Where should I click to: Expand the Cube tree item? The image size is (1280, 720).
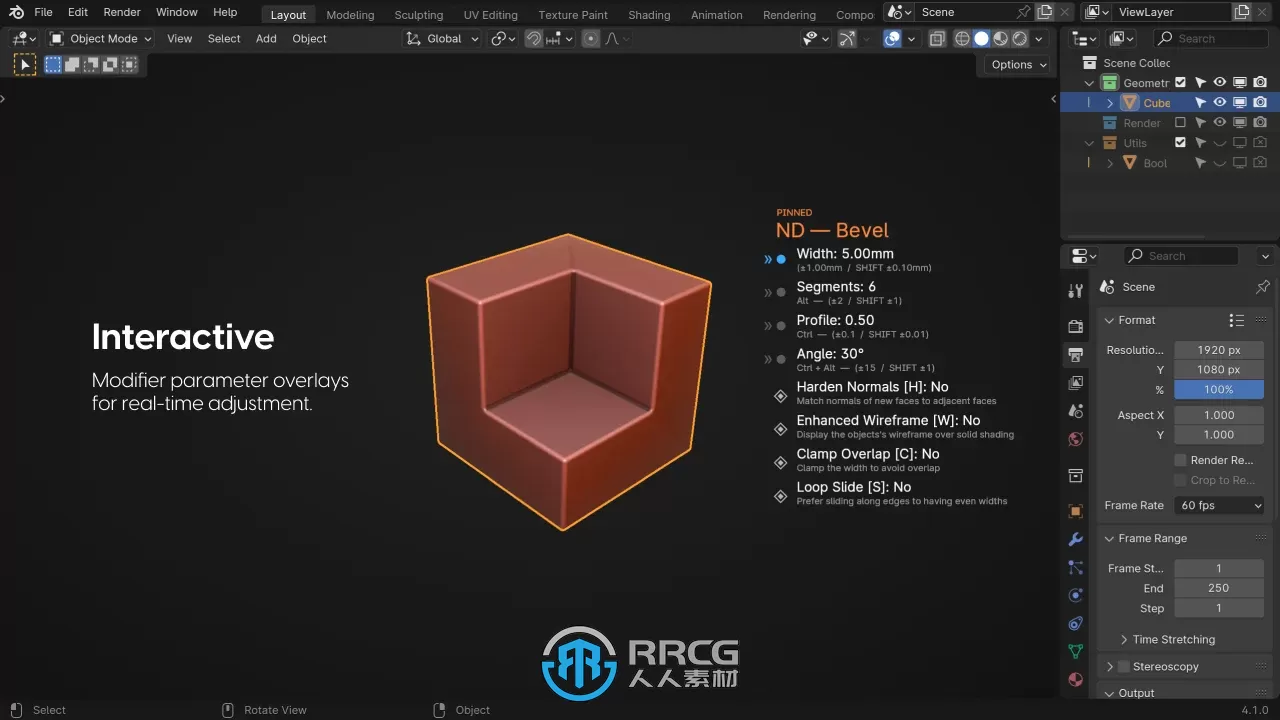1110,103
